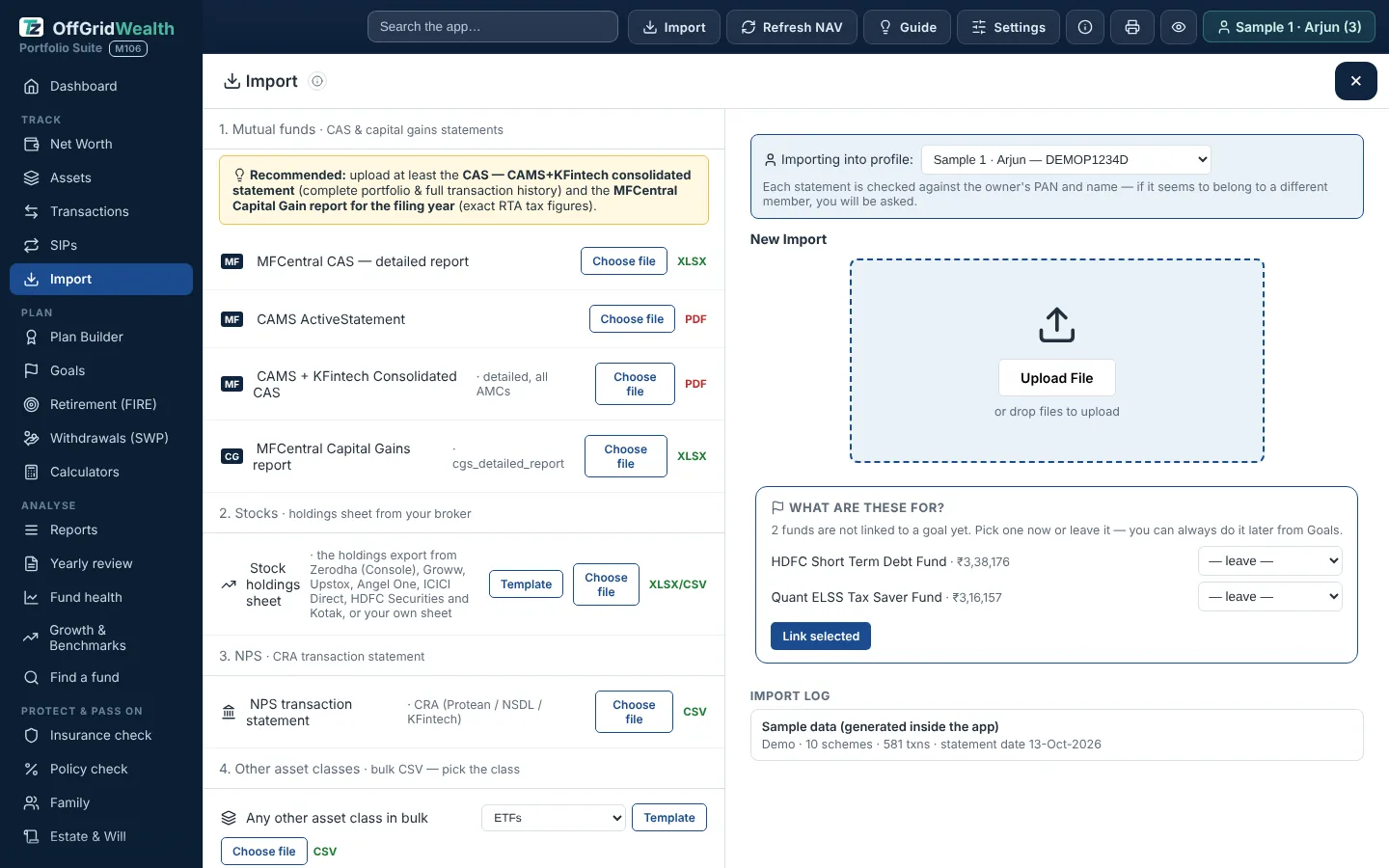Click the info circle icon in top toolbar
The width and height of the screenshot is (1389, 868).
pos(1085,27)
